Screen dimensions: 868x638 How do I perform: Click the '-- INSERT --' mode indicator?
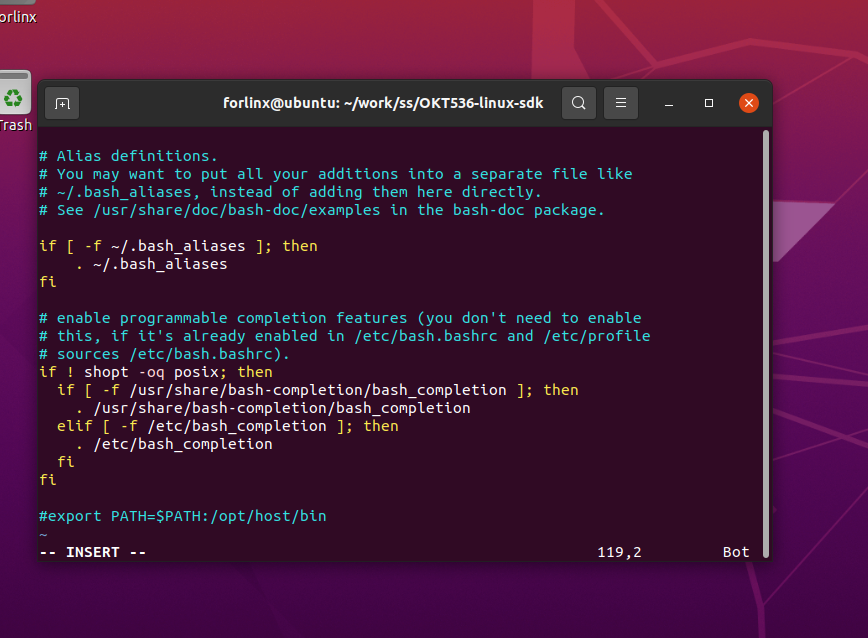[x=92, y=552]
